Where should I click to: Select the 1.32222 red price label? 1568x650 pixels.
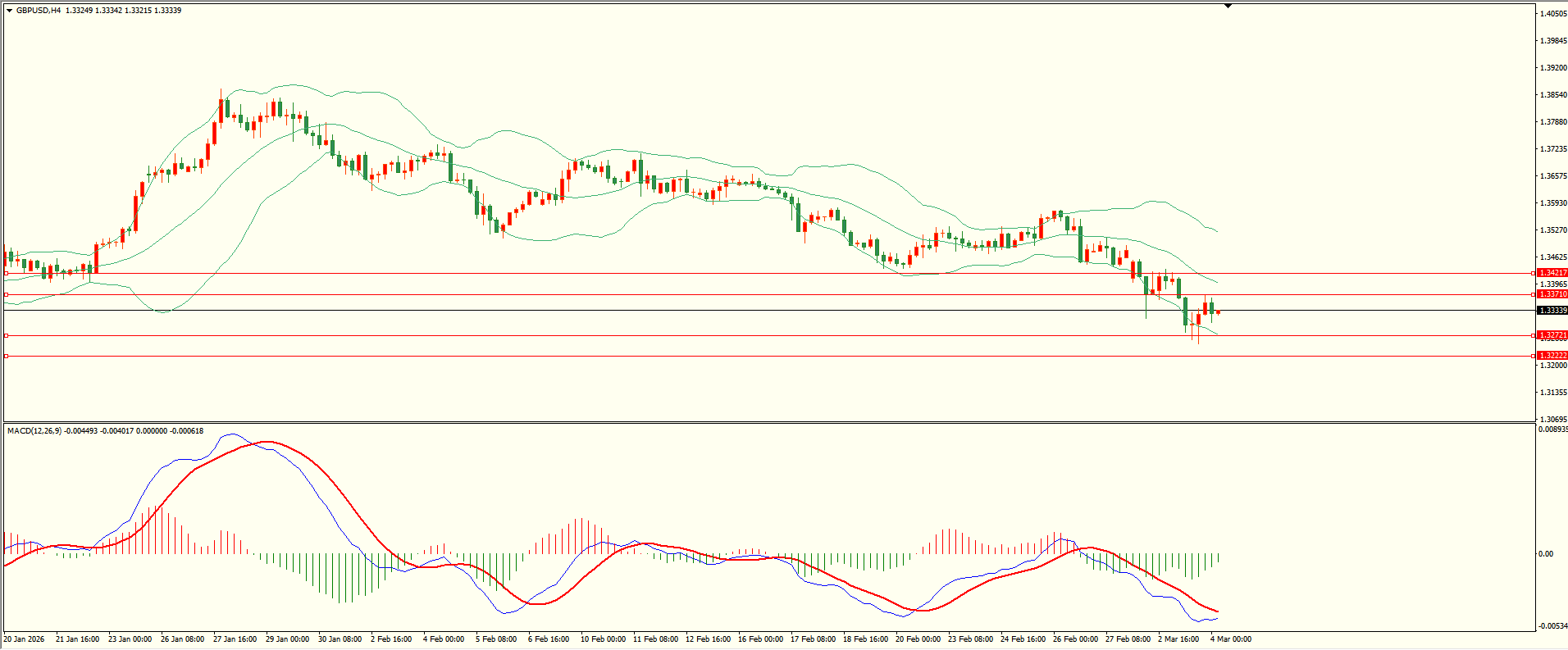[x=1552, y=356]
